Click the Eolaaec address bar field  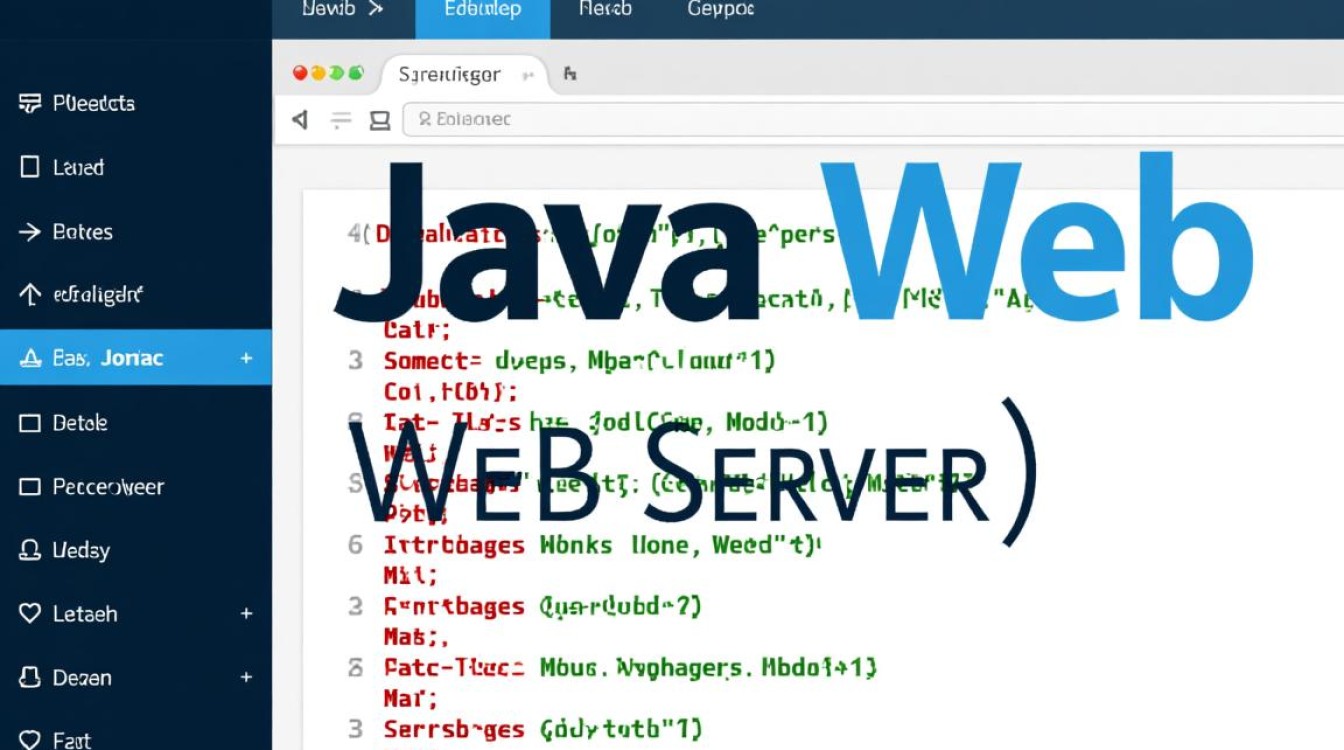click(x=873, y=120)
